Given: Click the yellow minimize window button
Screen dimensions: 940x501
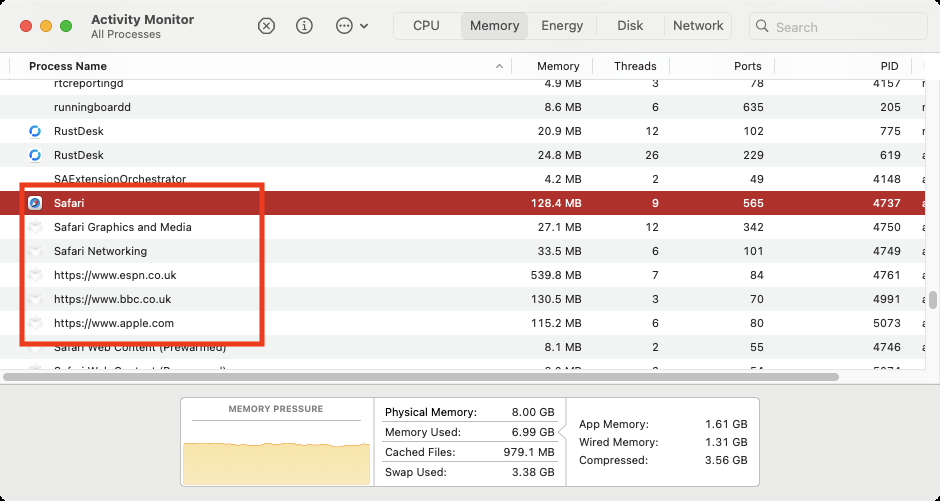Looking at the screenshot, I should [46, 26].
